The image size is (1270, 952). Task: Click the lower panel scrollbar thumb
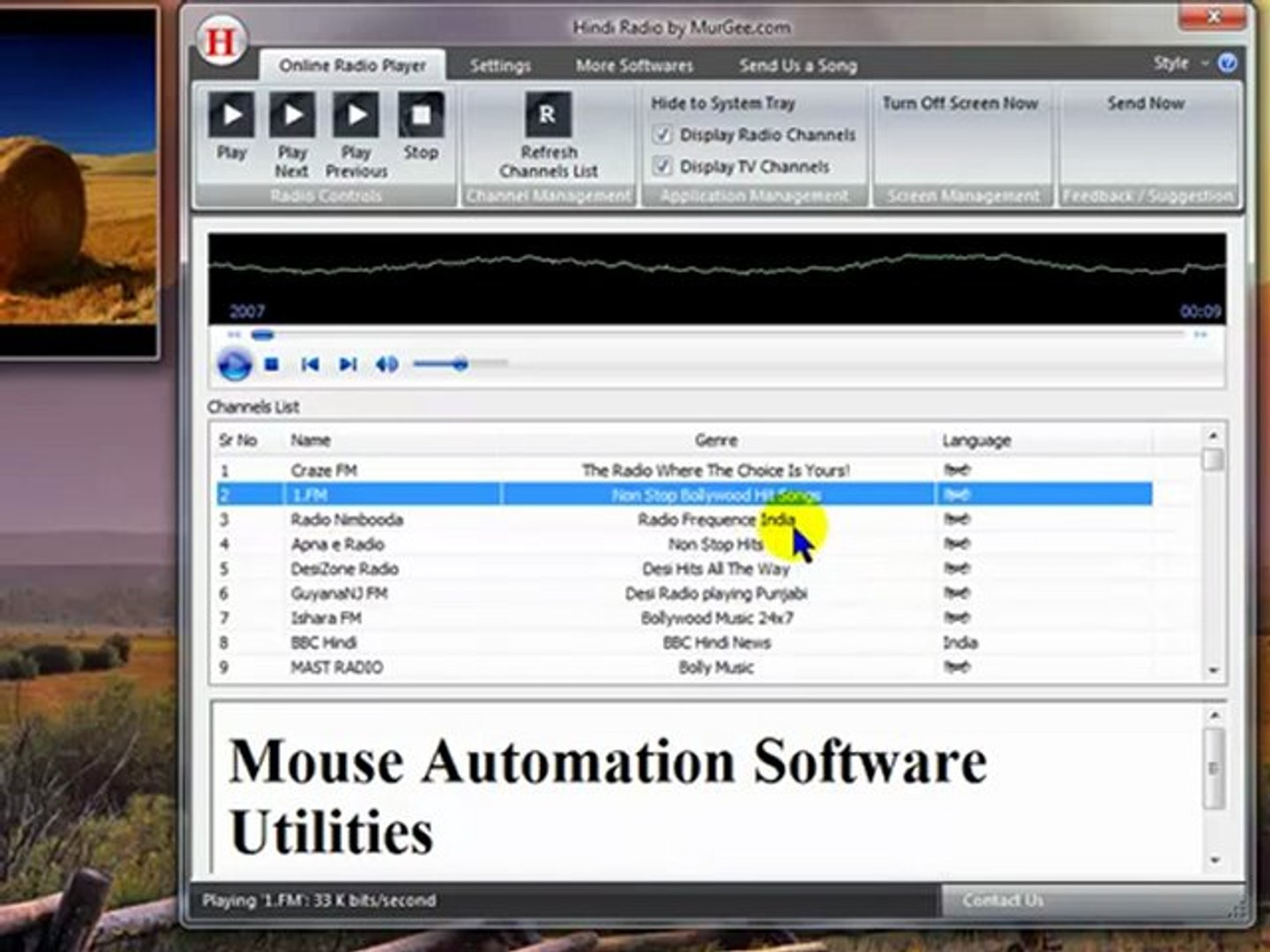(1214, 768)
